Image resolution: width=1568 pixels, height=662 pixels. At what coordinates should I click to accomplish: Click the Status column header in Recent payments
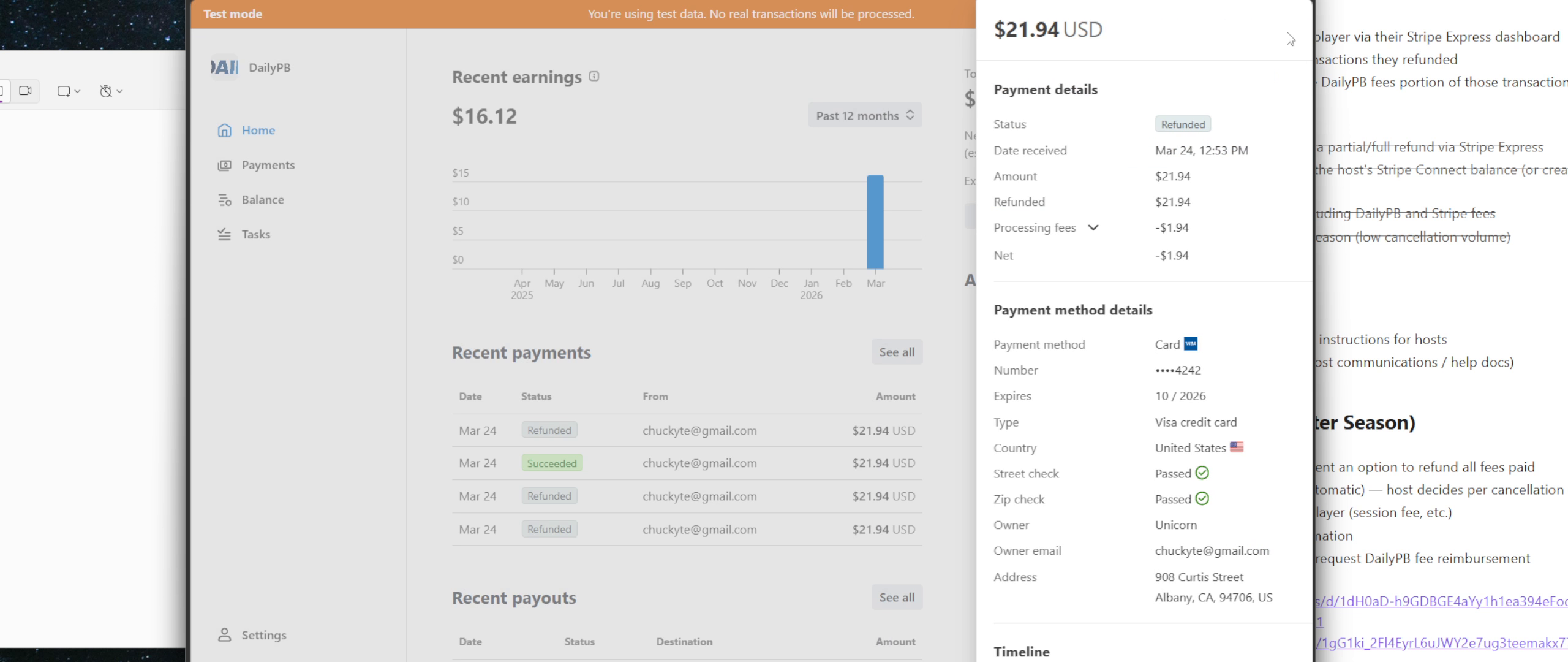(536, 397)
